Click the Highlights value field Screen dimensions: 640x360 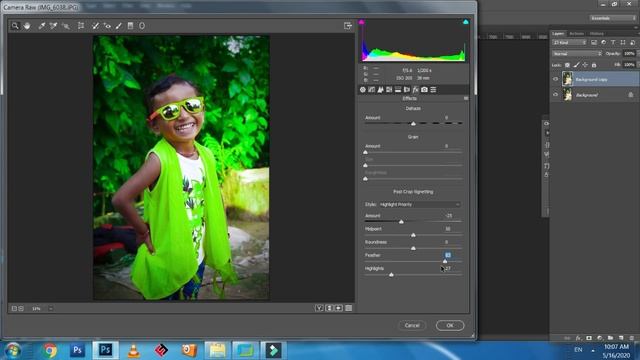(448, 269)
